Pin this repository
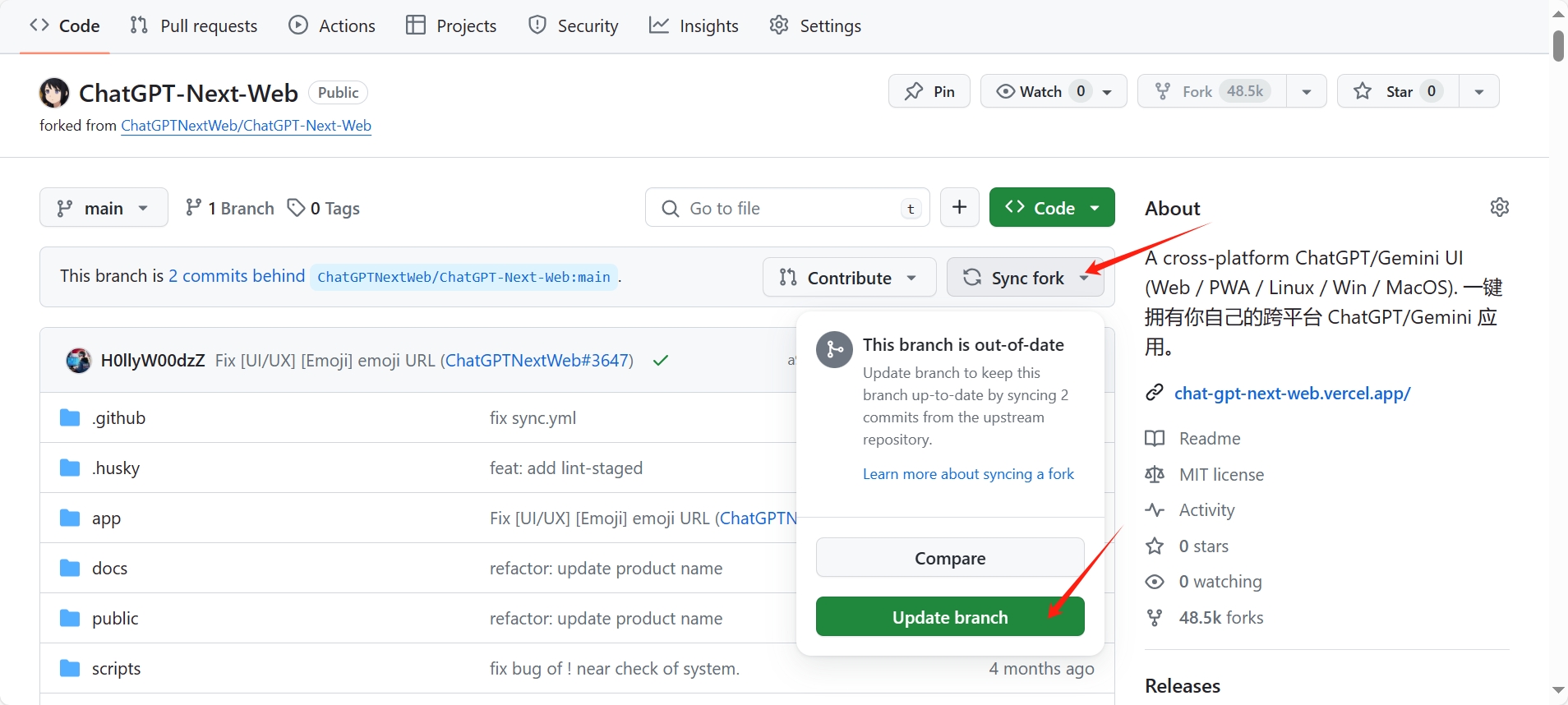The height and width of the screenshot is (705, 1568). [929, 91]
